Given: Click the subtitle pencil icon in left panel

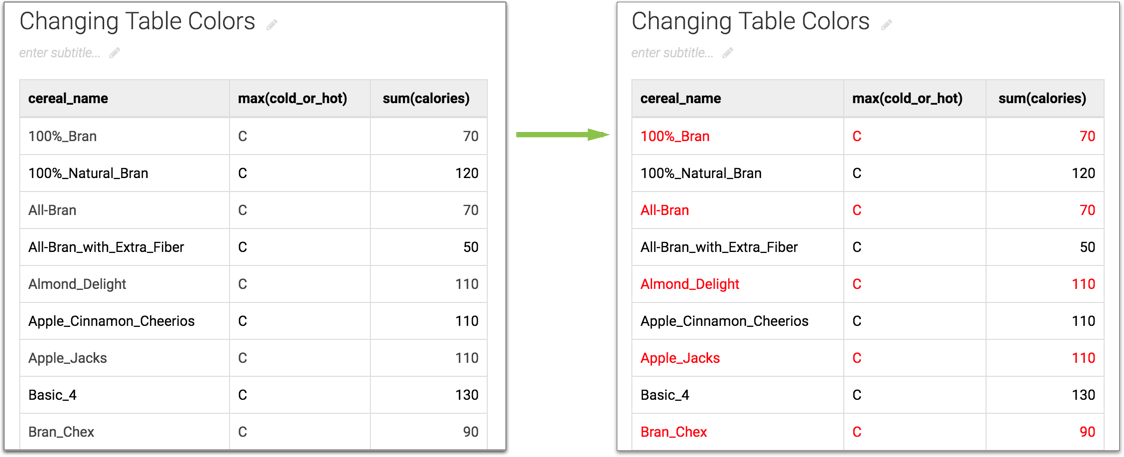Looking at the screenshot, I should point(114,53).
